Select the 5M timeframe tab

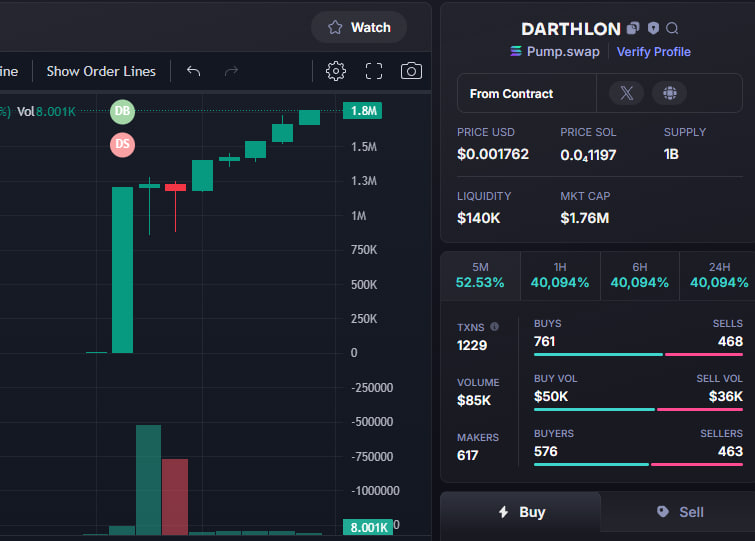(480, 275)
